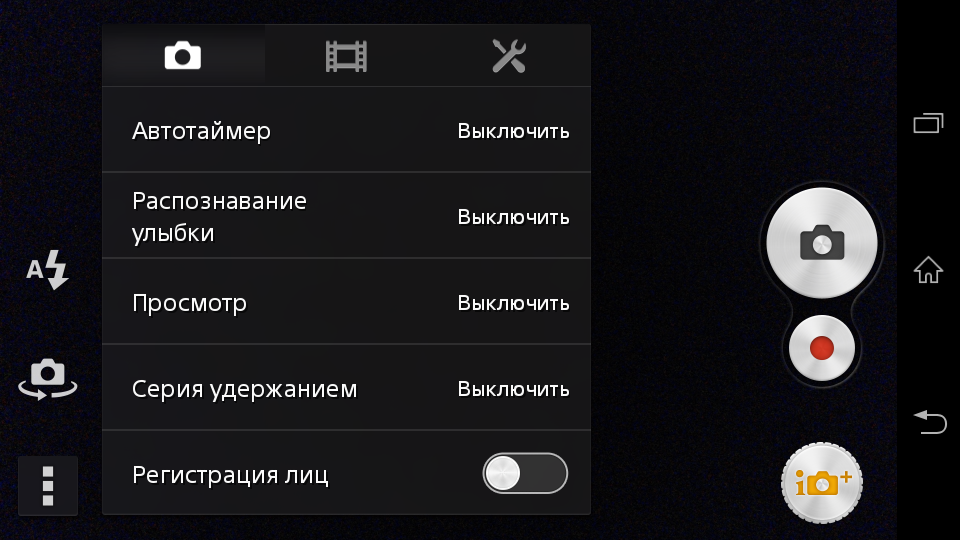Tap the auto flash icon
The width and height of the screenshot is (960, 540).
(48, 269)
